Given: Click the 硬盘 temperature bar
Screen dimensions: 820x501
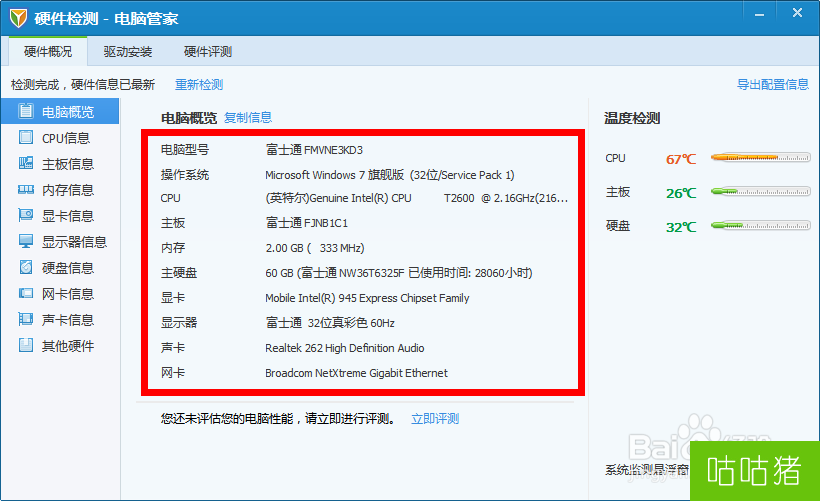Looking at the screenshot, I should coord(760,226).
